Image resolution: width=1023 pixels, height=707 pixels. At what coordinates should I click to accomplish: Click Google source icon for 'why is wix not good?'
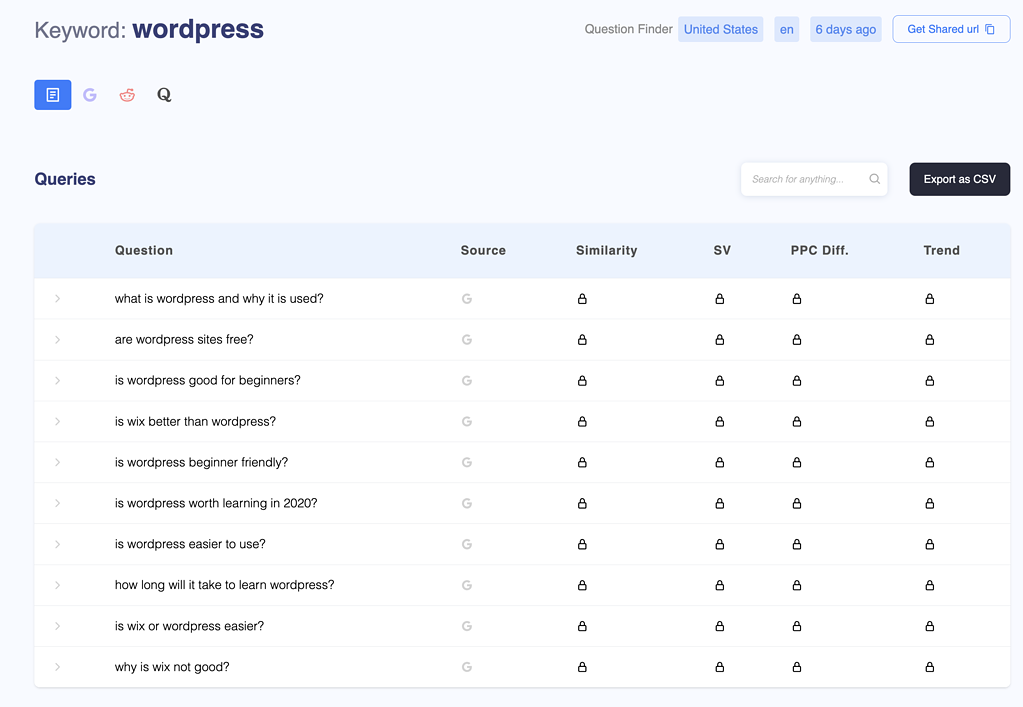click(x=467, y=667)
